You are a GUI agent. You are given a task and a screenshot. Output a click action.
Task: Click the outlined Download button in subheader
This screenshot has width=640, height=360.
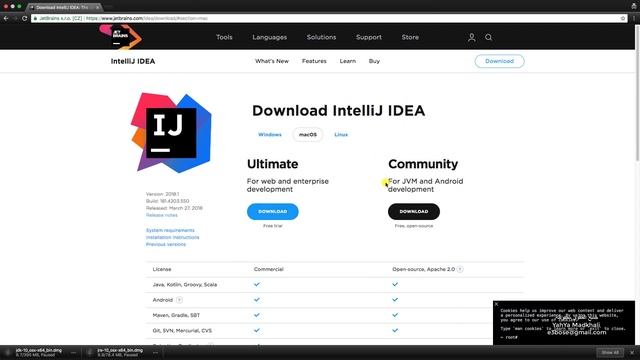coord(500,61)
